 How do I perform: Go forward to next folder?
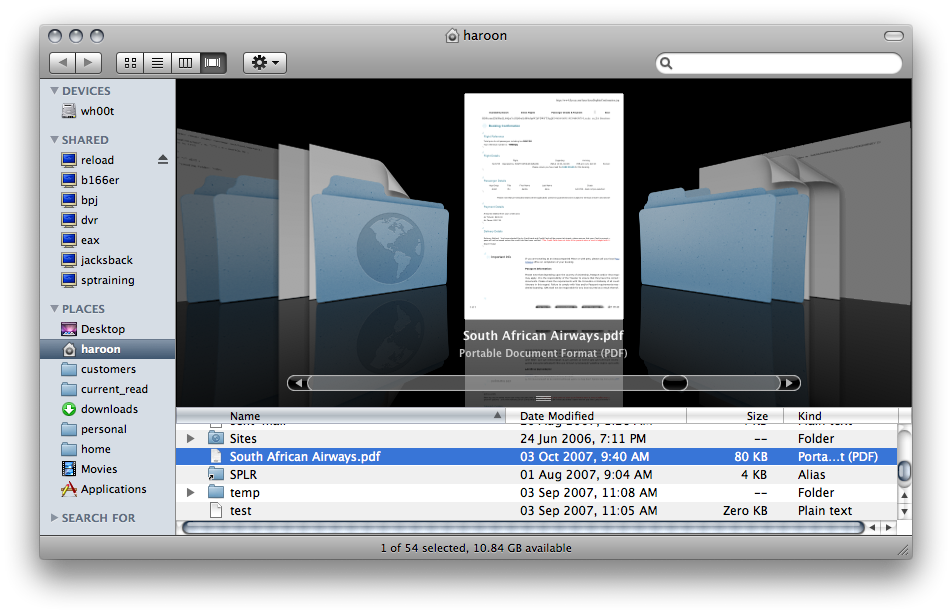89,63
